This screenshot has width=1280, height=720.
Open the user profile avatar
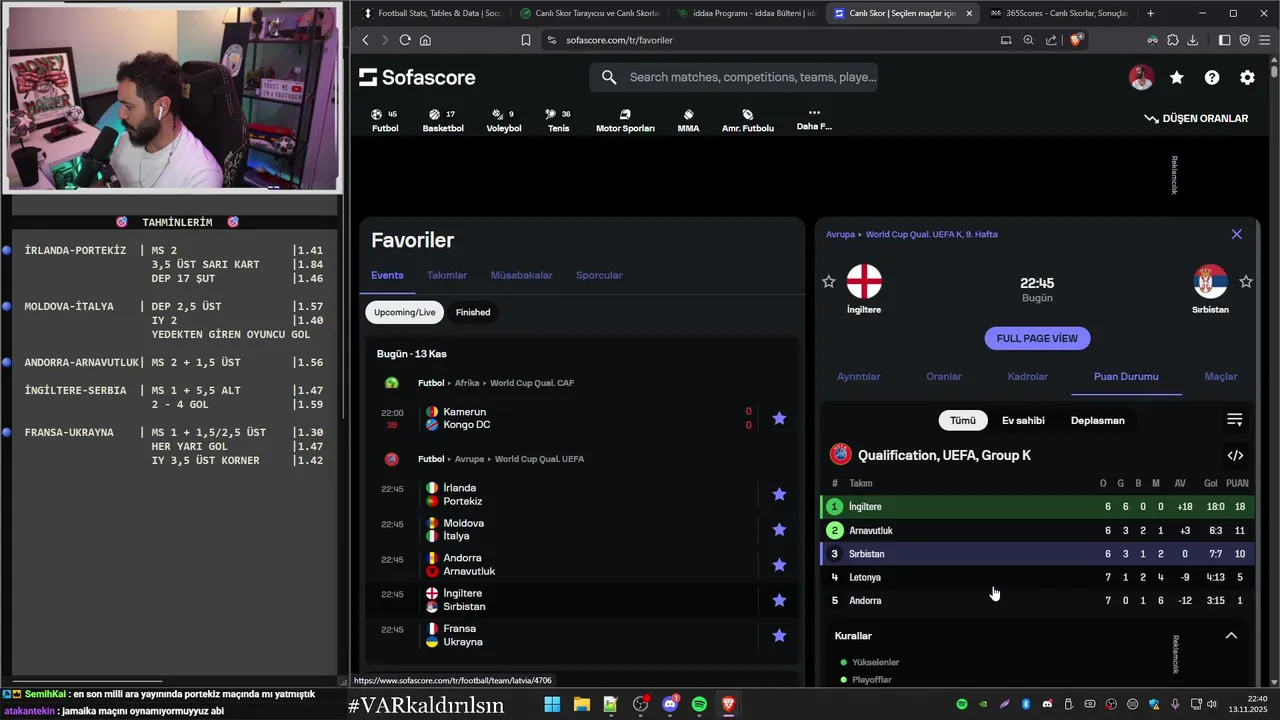[1142, 77]
